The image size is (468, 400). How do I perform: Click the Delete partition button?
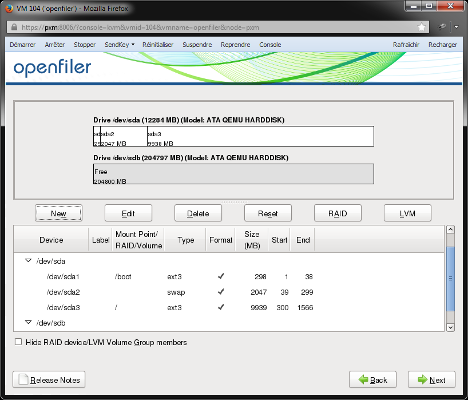[x=198, y=213]
